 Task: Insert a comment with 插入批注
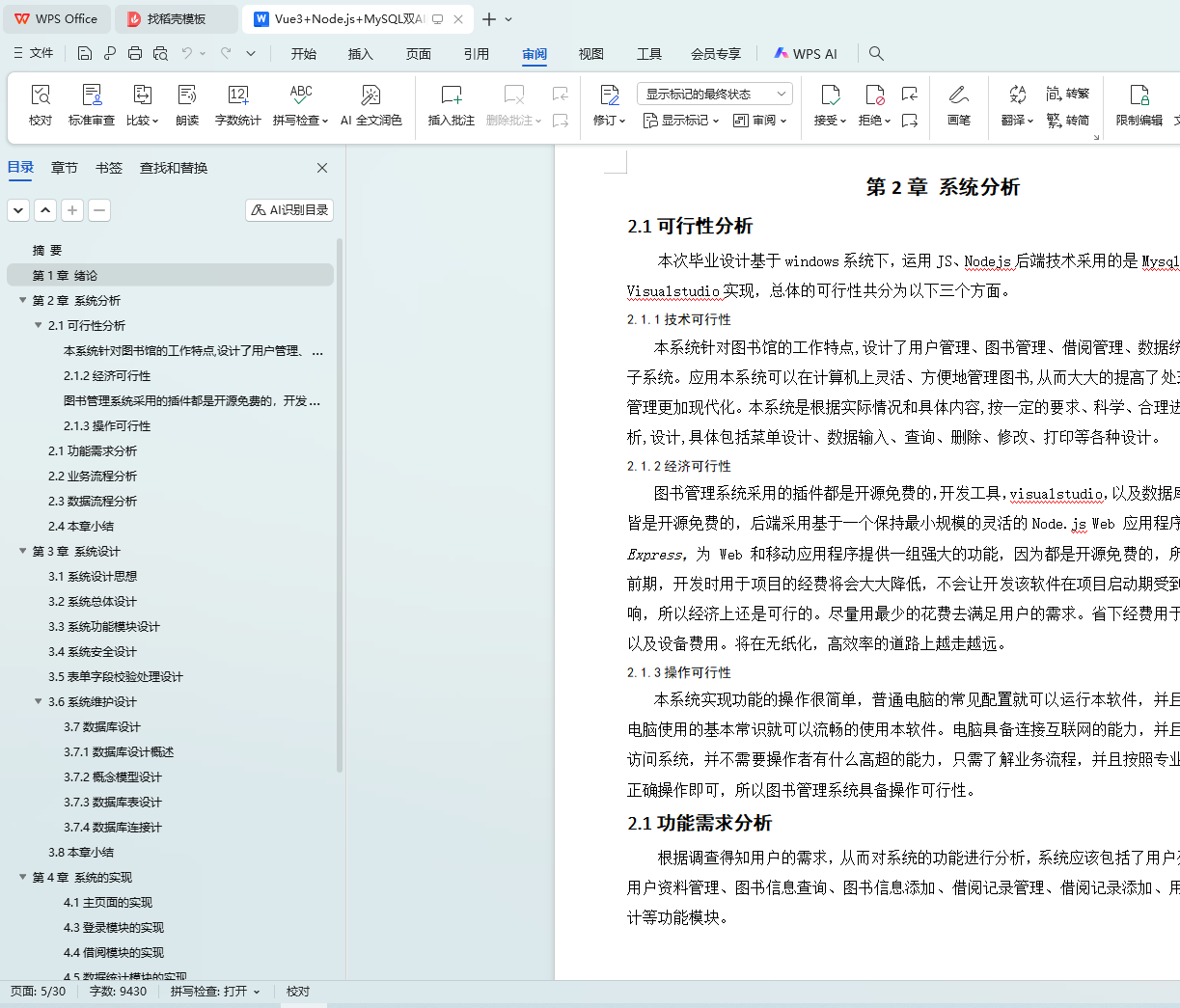[452, 104]
